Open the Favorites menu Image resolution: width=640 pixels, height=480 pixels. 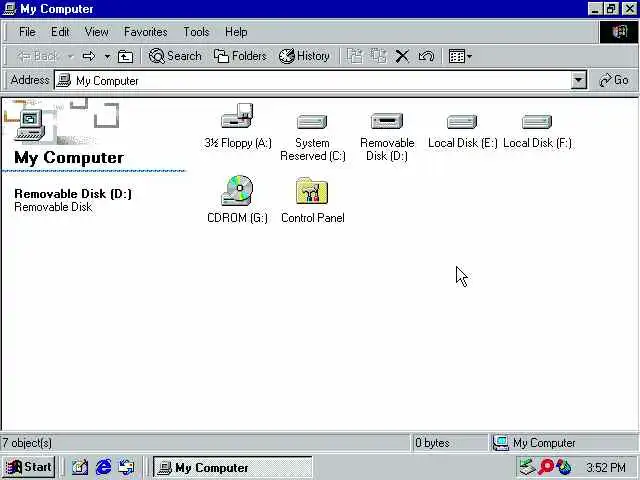click(146, 32)
